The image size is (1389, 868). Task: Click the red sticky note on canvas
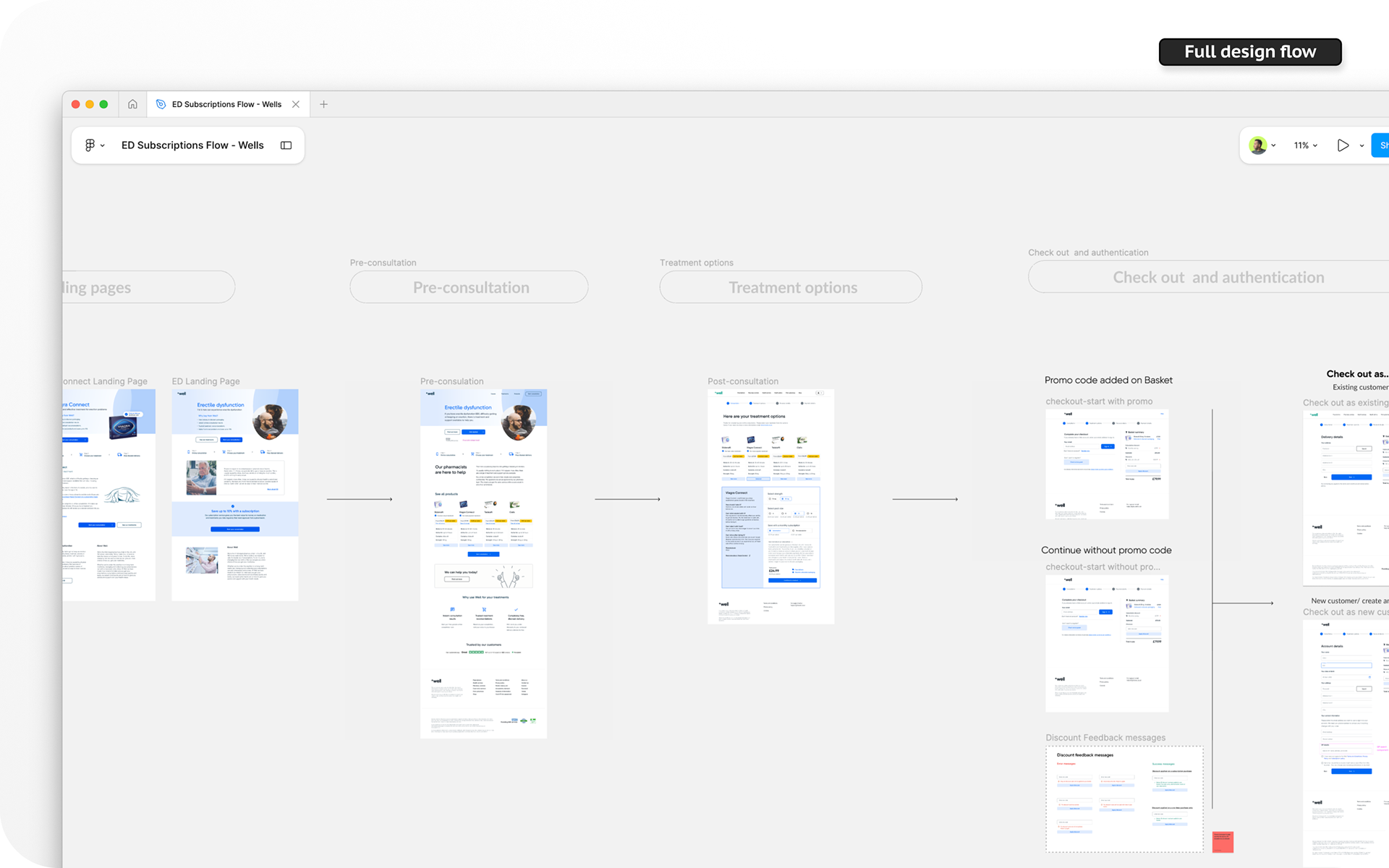coord(1223,842)
